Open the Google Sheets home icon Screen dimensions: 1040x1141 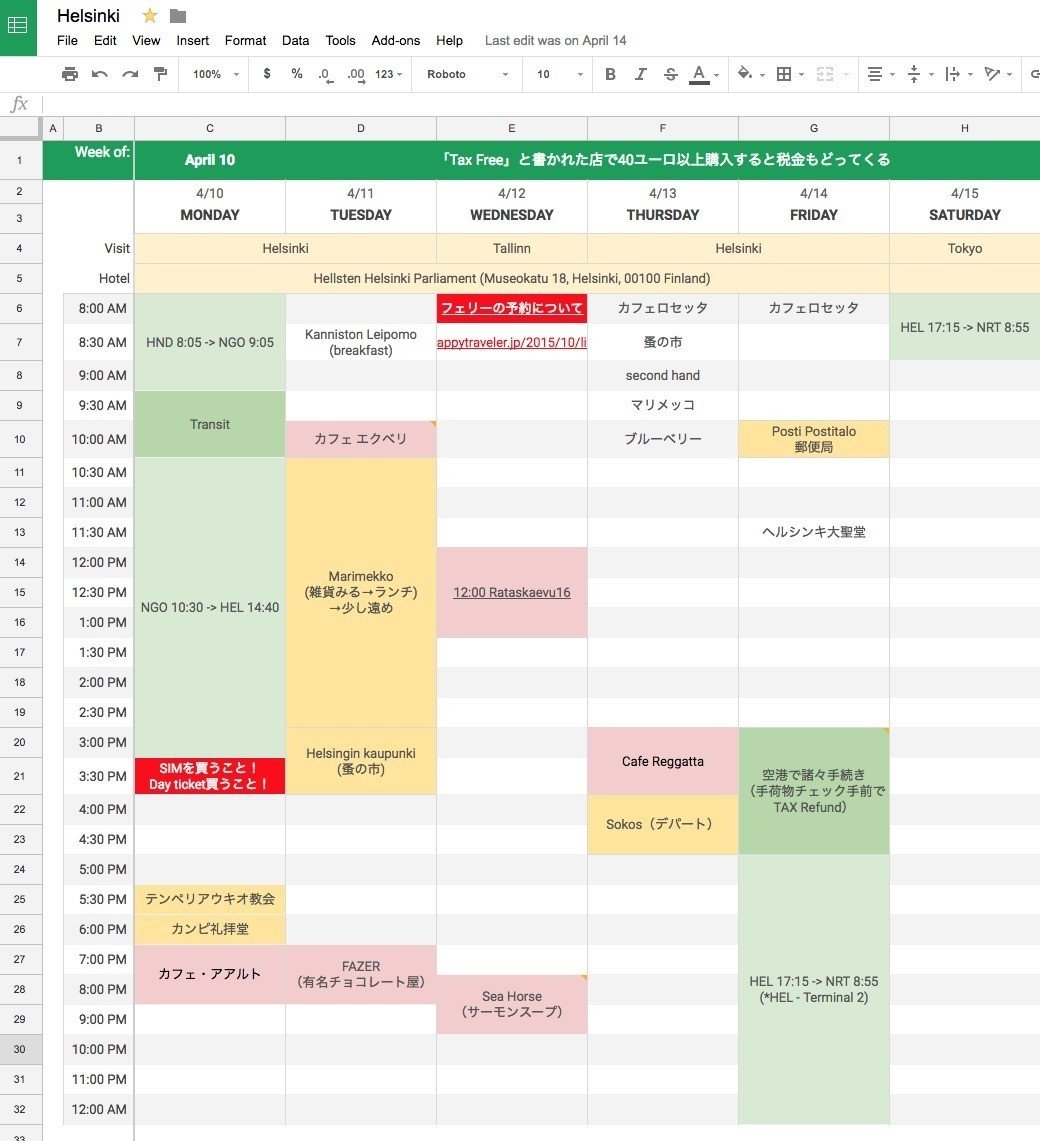[18, 26]
